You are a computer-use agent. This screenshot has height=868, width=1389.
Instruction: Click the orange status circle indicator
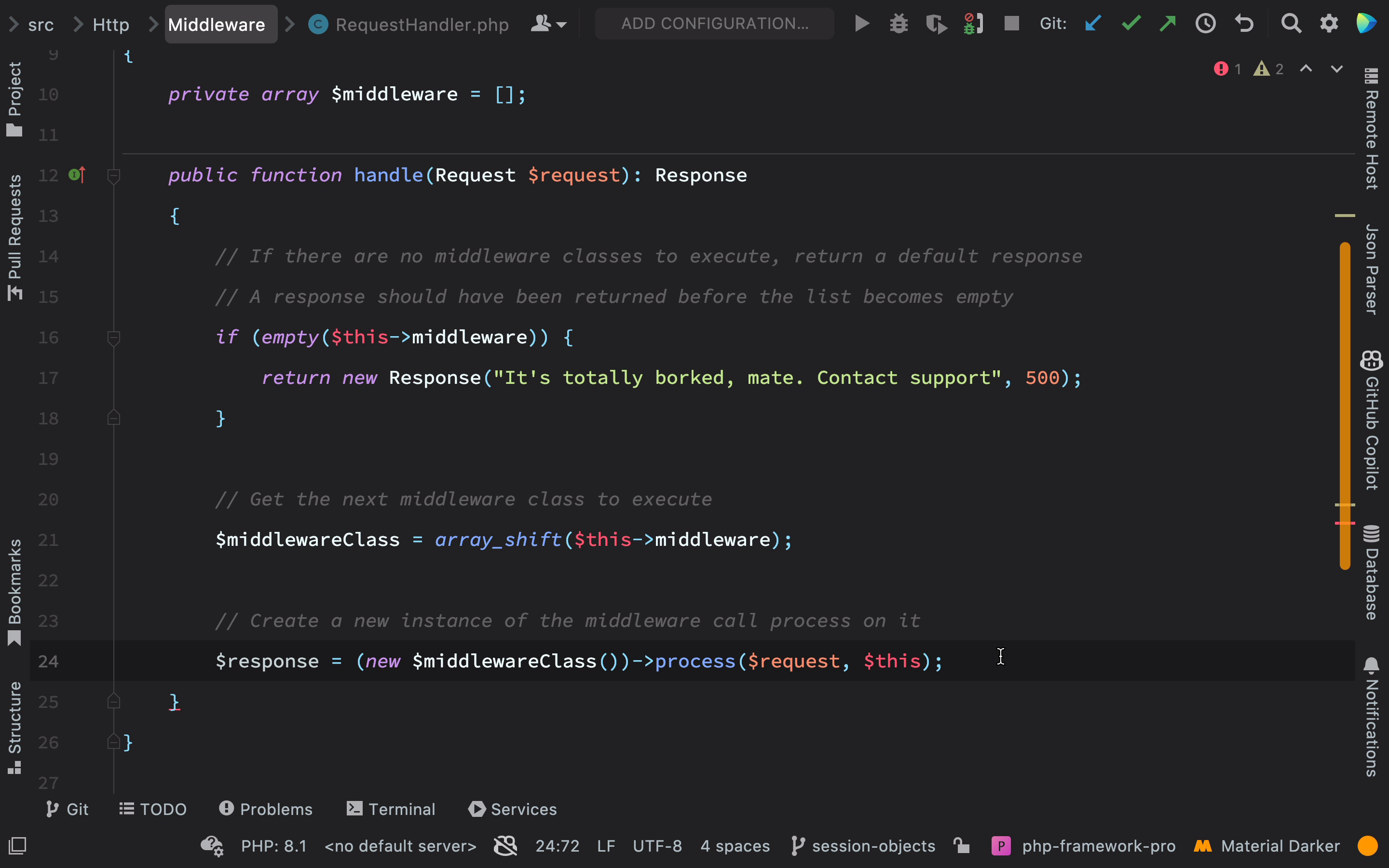point(1368,846)
